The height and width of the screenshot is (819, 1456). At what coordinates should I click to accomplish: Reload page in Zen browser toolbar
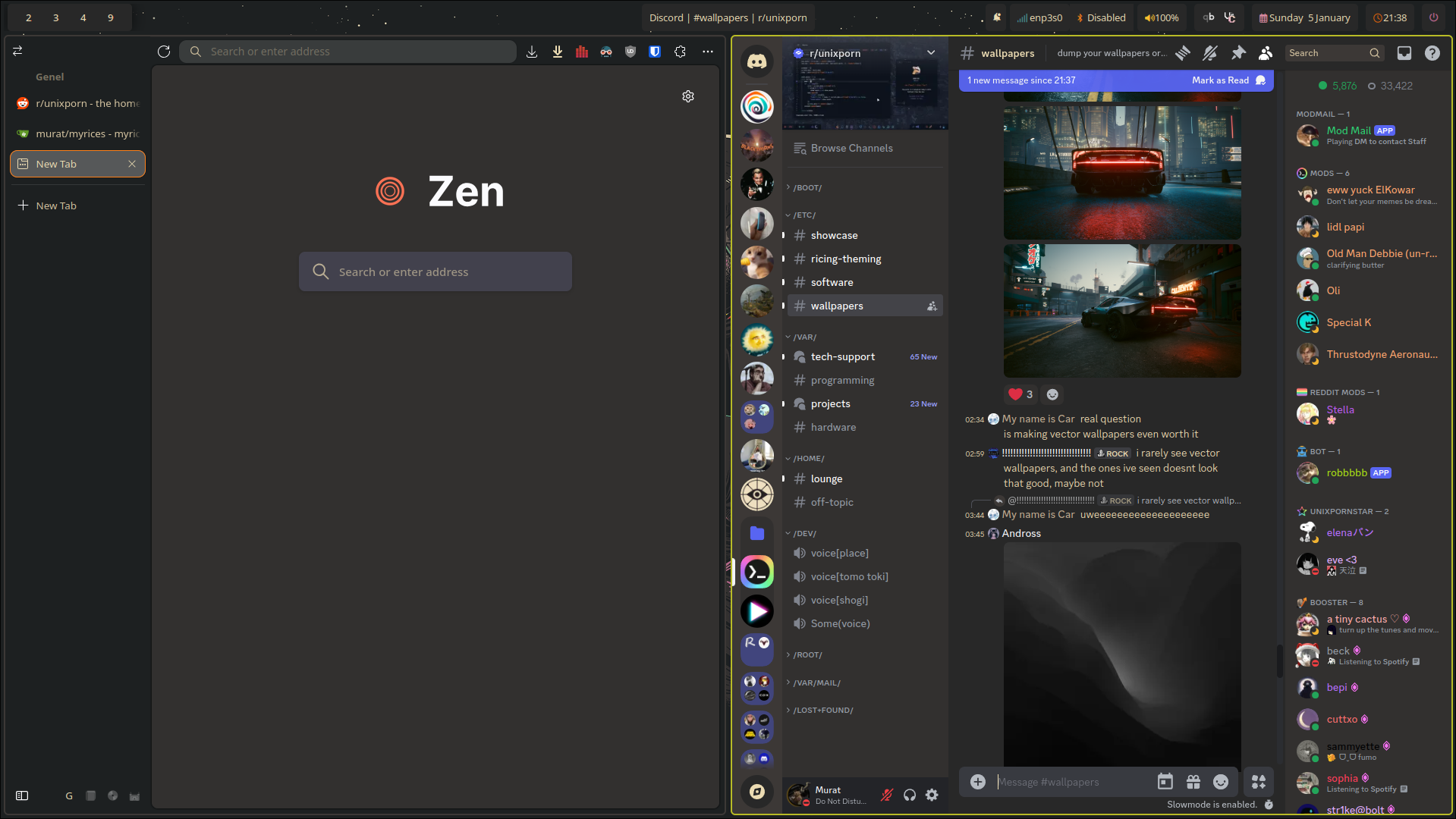click(x=164, y=52)
